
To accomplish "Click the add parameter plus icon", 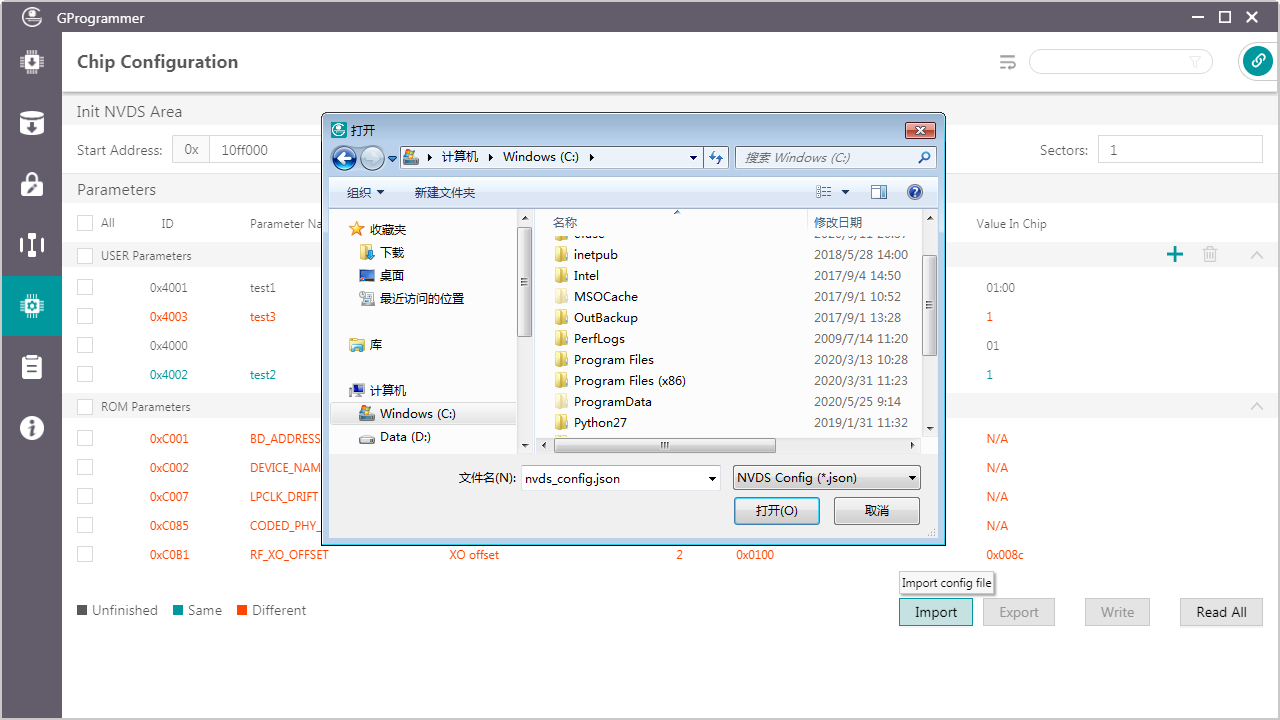I will tap(1175, 255).
